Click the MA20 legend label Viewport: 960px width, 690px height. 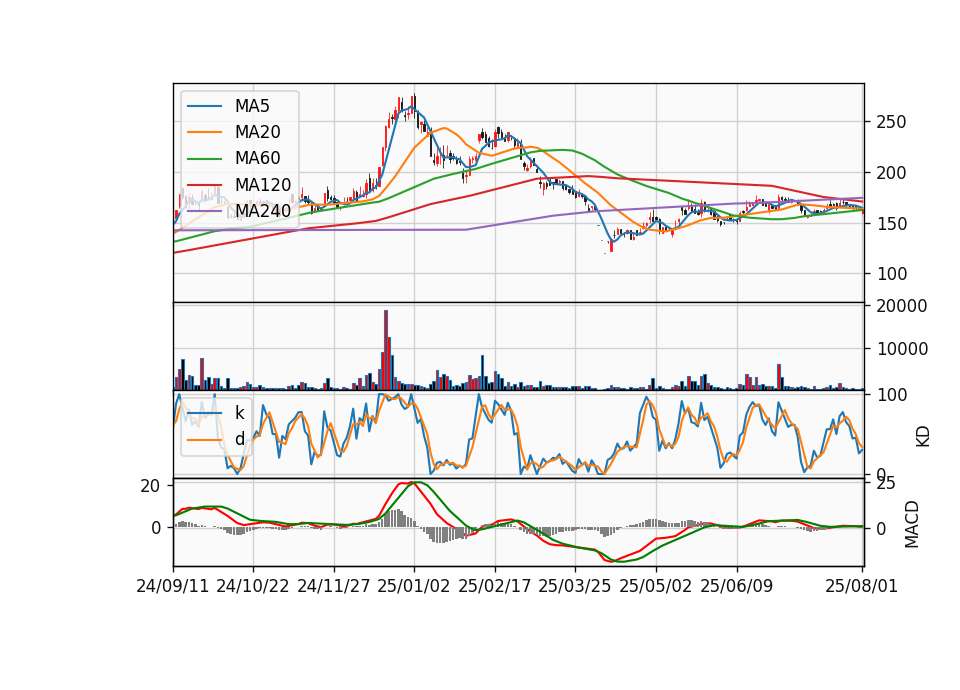coord(257,132)
